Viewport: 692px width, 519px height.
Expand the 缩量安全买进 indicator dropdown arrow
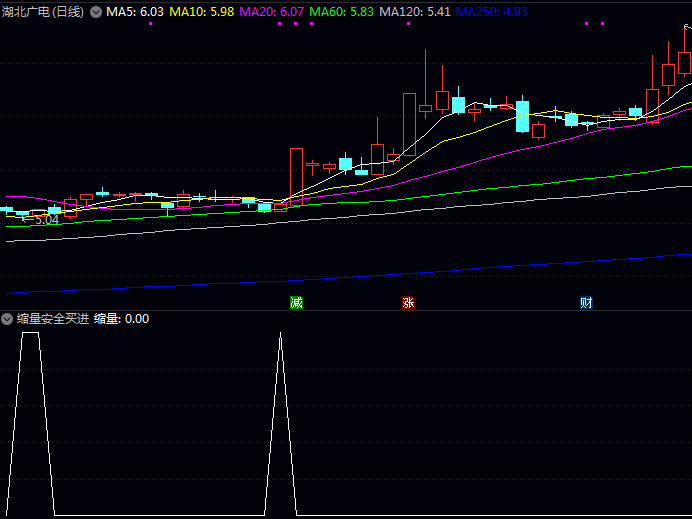(8, 318)
